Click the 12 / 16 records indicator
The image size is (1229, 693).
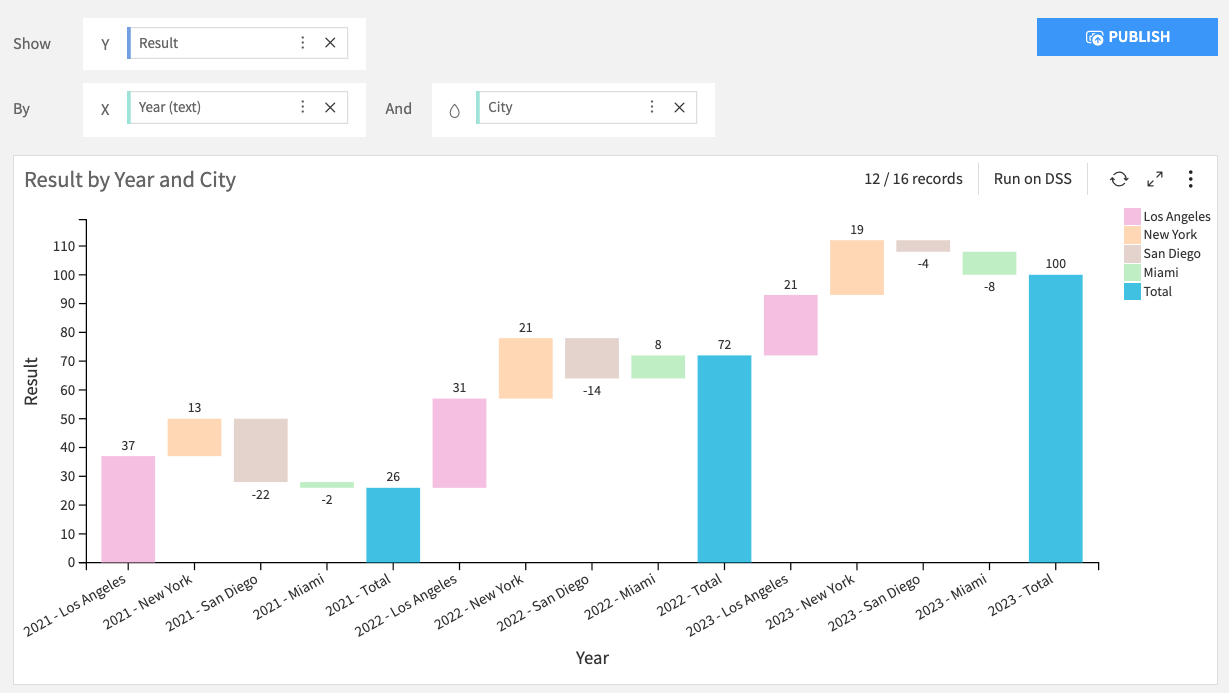point(913,179)
